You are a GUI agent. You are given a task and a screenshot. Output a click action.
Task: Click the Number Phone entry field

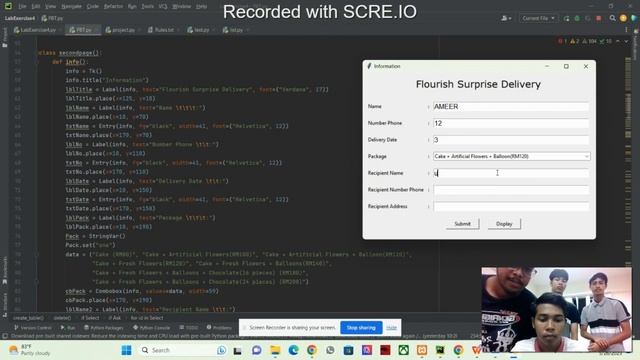[x=511, y=123]
